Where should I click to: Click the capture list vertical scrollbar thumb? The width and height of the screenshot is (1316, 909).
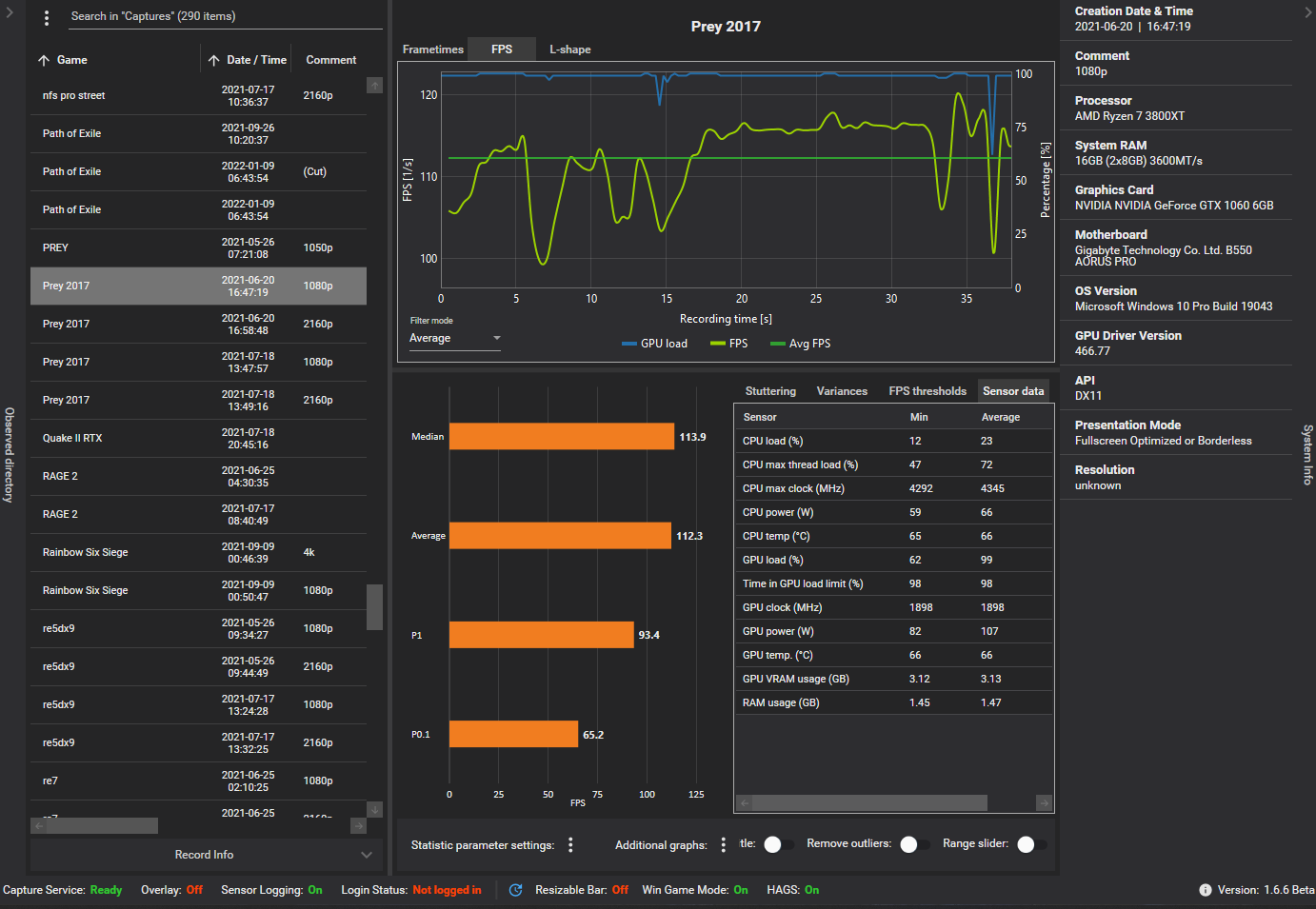(x=375, y=607)
